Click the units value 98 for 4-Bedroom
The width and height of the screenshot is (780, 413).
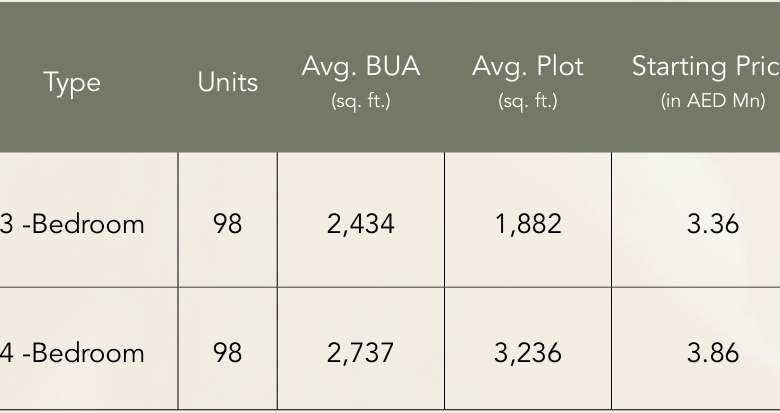click(228, 353)
